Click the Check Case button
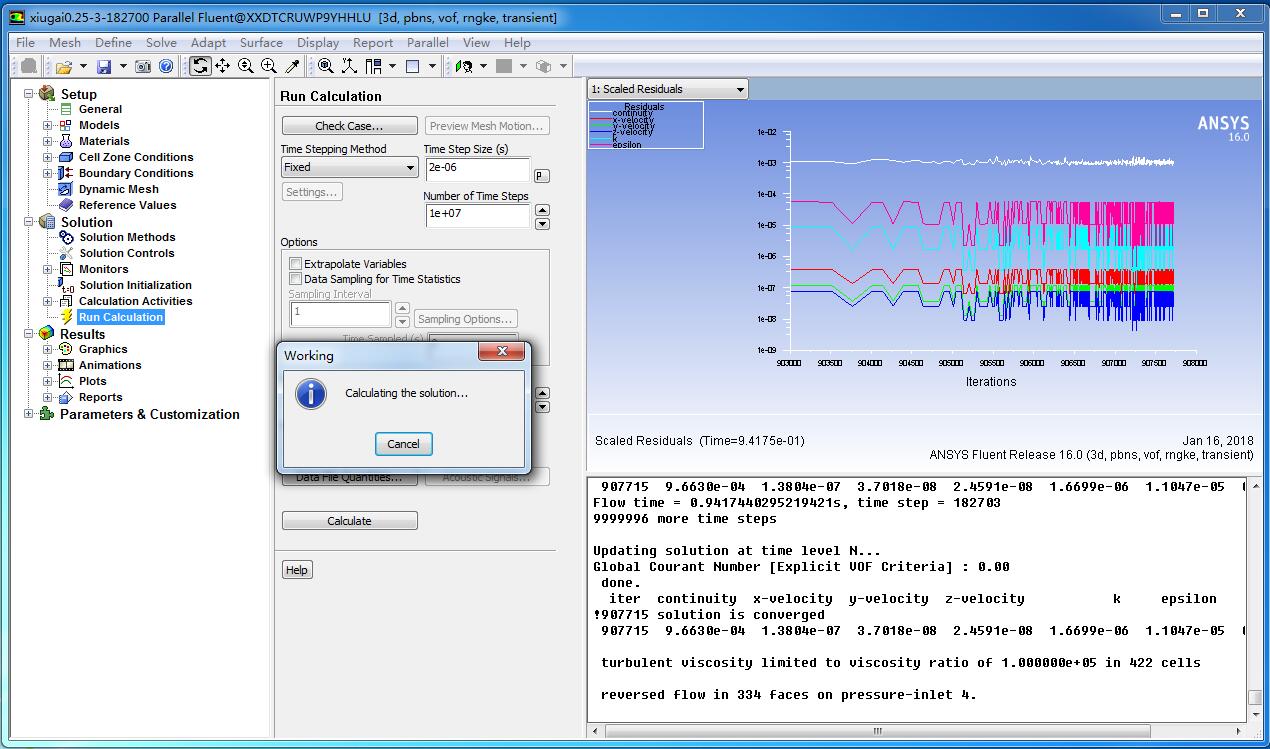 pos(349,126)
